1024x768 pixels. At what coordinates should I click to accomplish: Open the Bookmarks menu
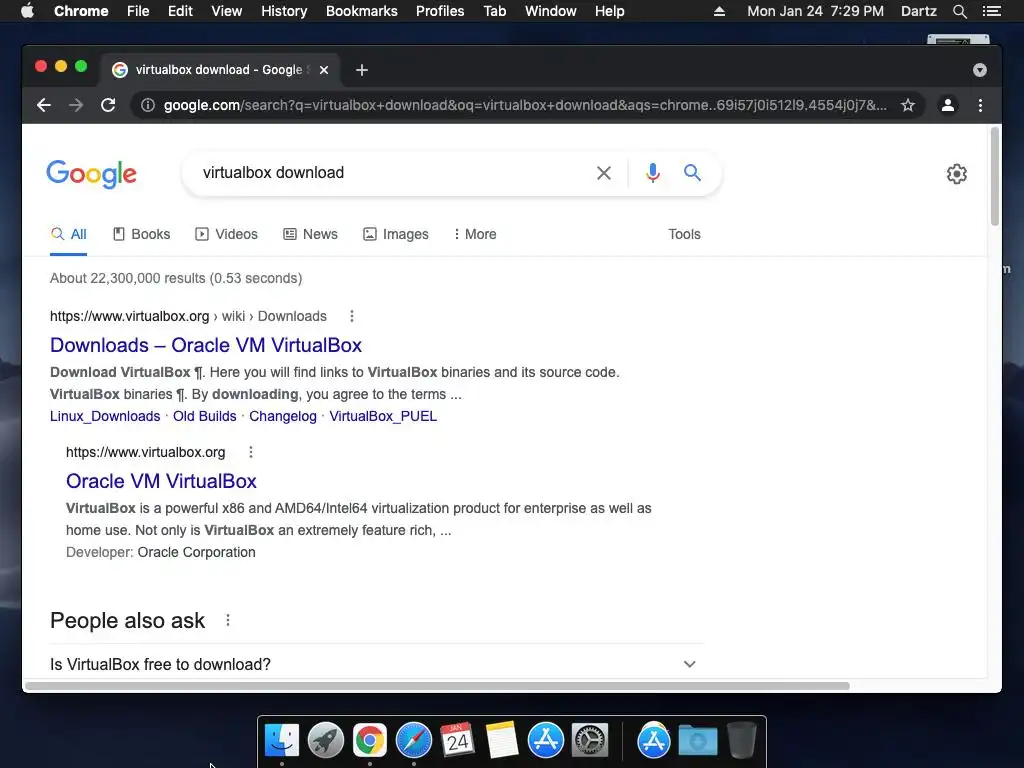362,11
